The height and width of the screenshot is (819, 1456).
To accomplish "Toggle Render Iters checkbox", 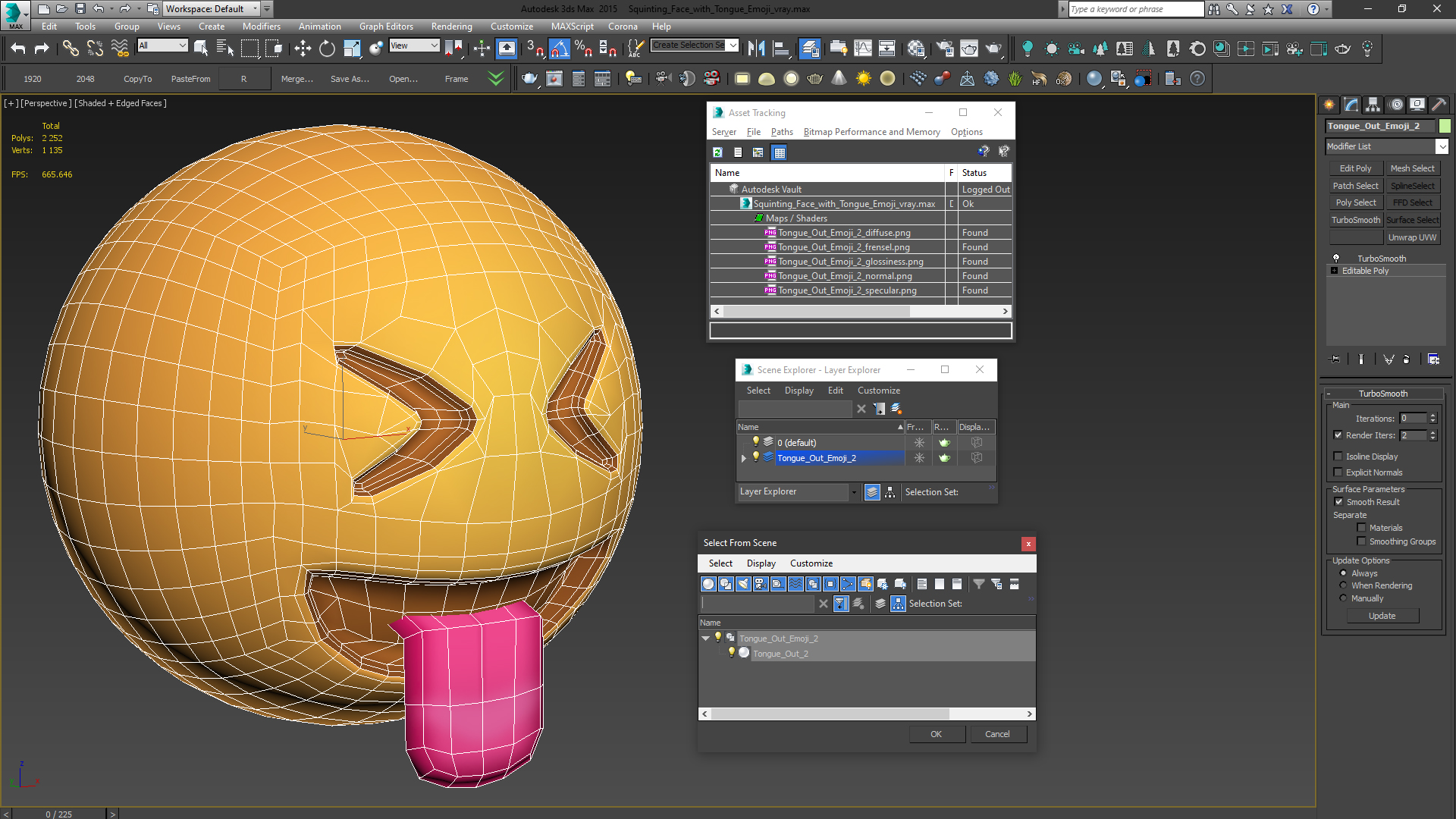I will 1338,435.
